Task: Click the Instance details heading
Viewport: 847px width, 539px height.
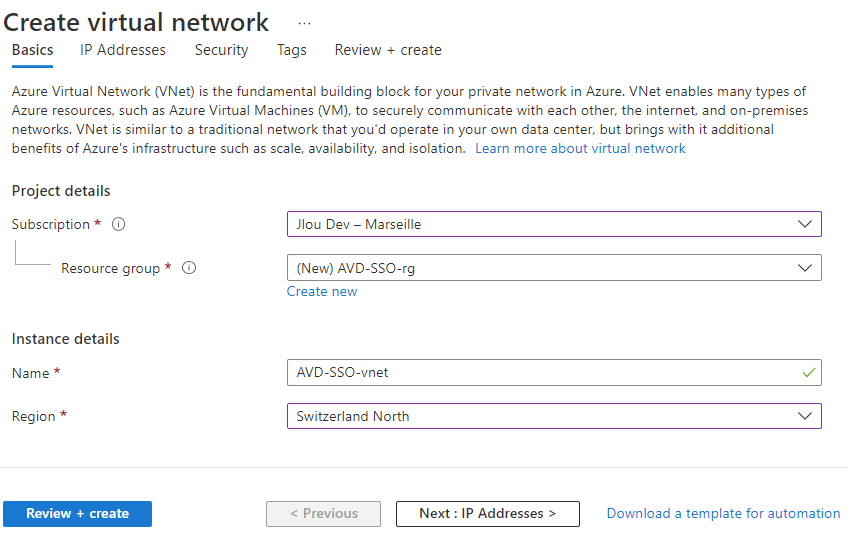Action: pyautogui.click(x=65, y=339)
